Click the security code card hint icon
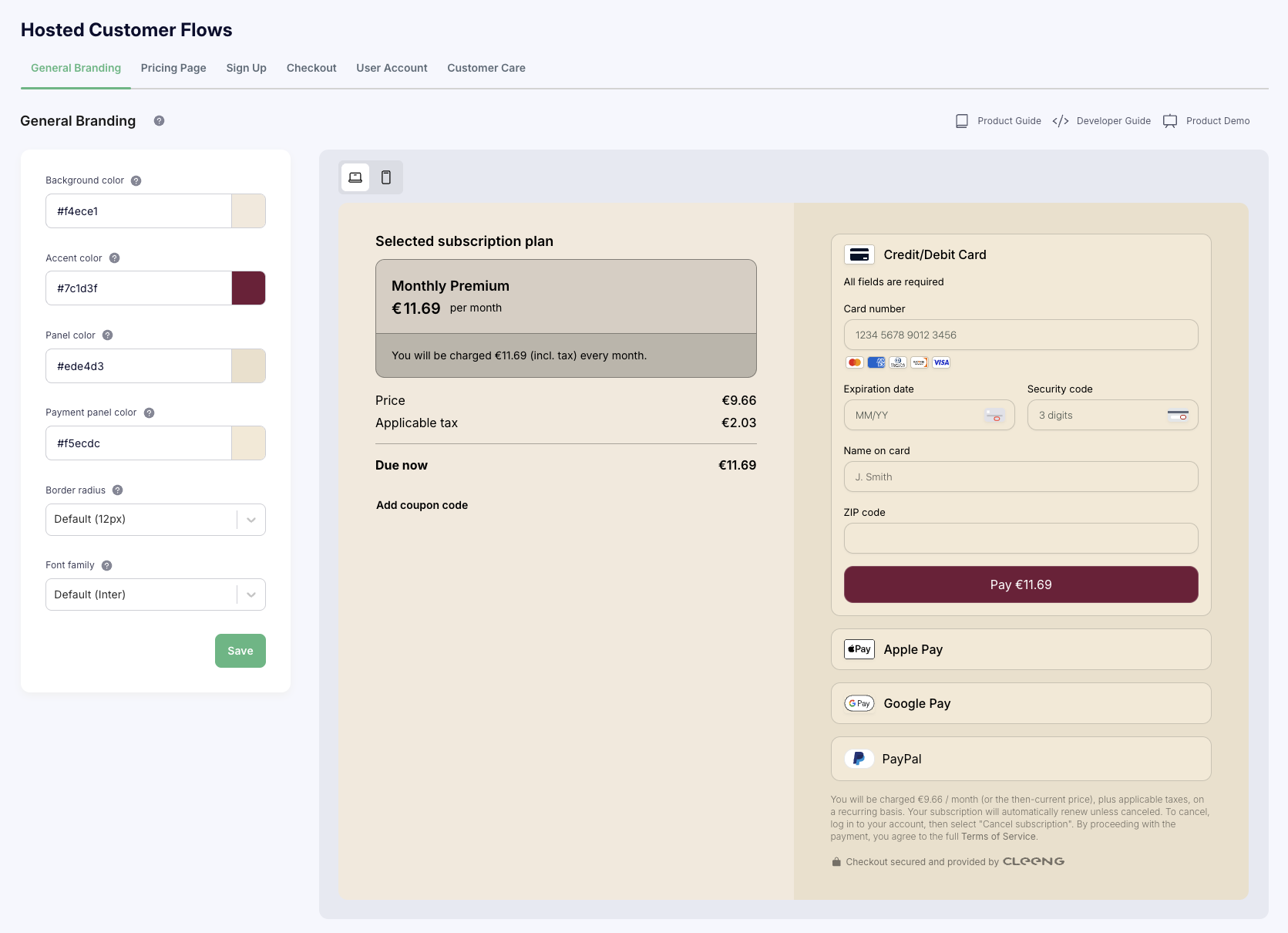 [x=1178, y=416]
